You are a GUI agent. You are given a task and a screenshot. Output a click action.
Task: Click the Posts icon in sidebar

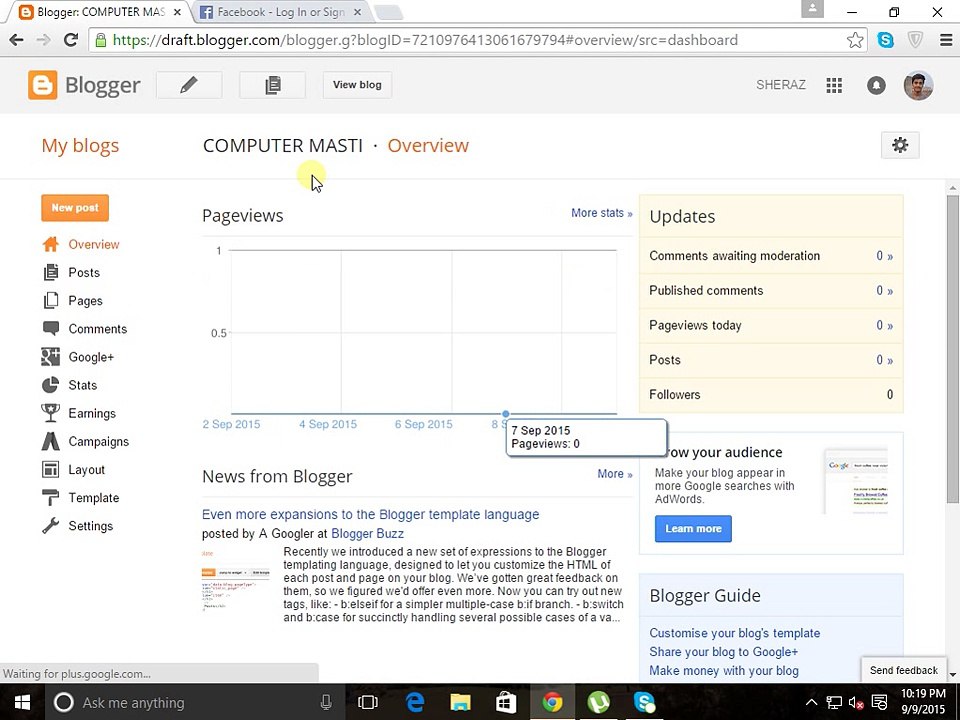pyautogui.click(x=51, y=272)
